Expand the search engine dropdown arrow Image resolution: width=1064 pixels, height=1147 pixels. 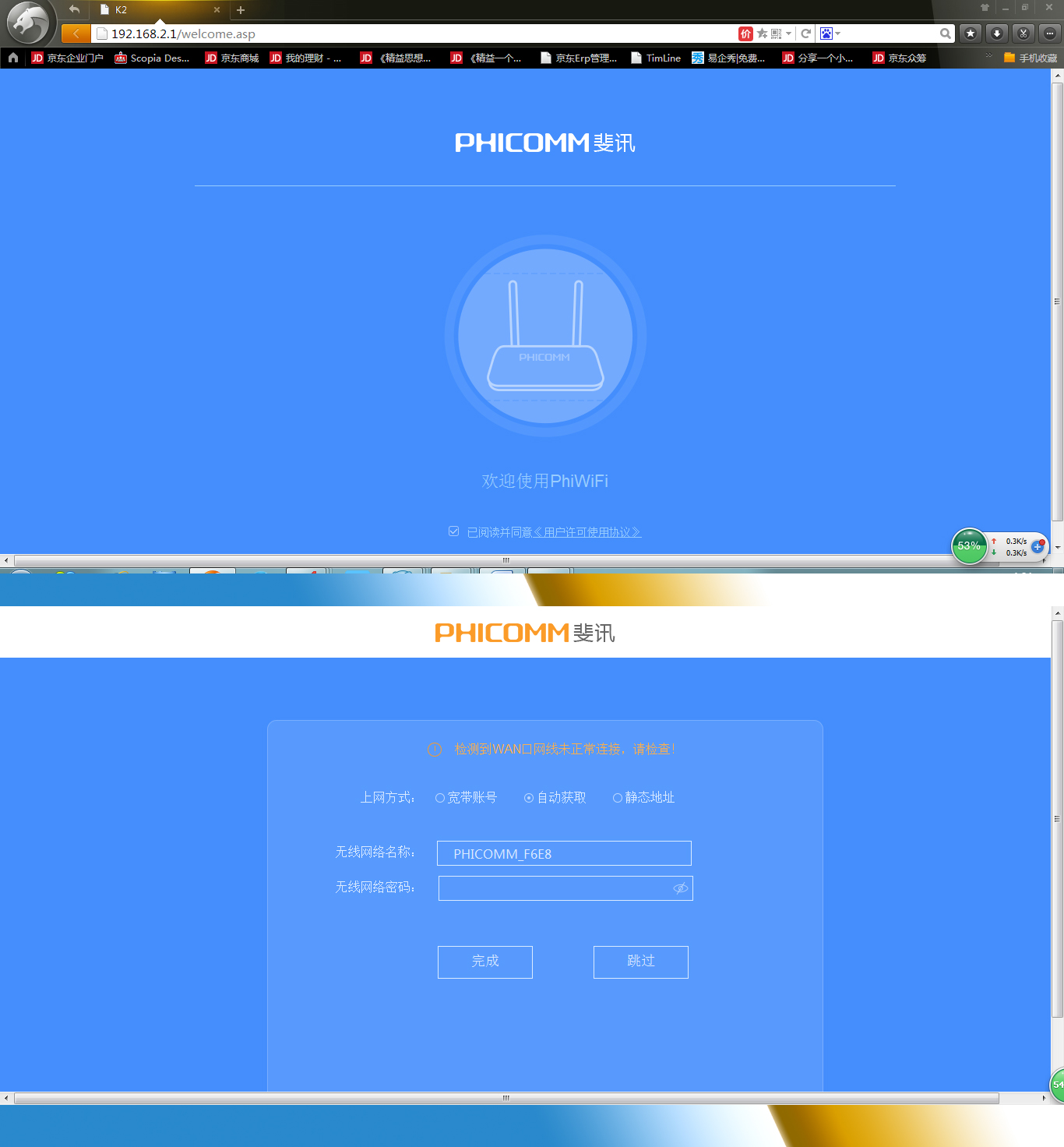coord(838,34)
